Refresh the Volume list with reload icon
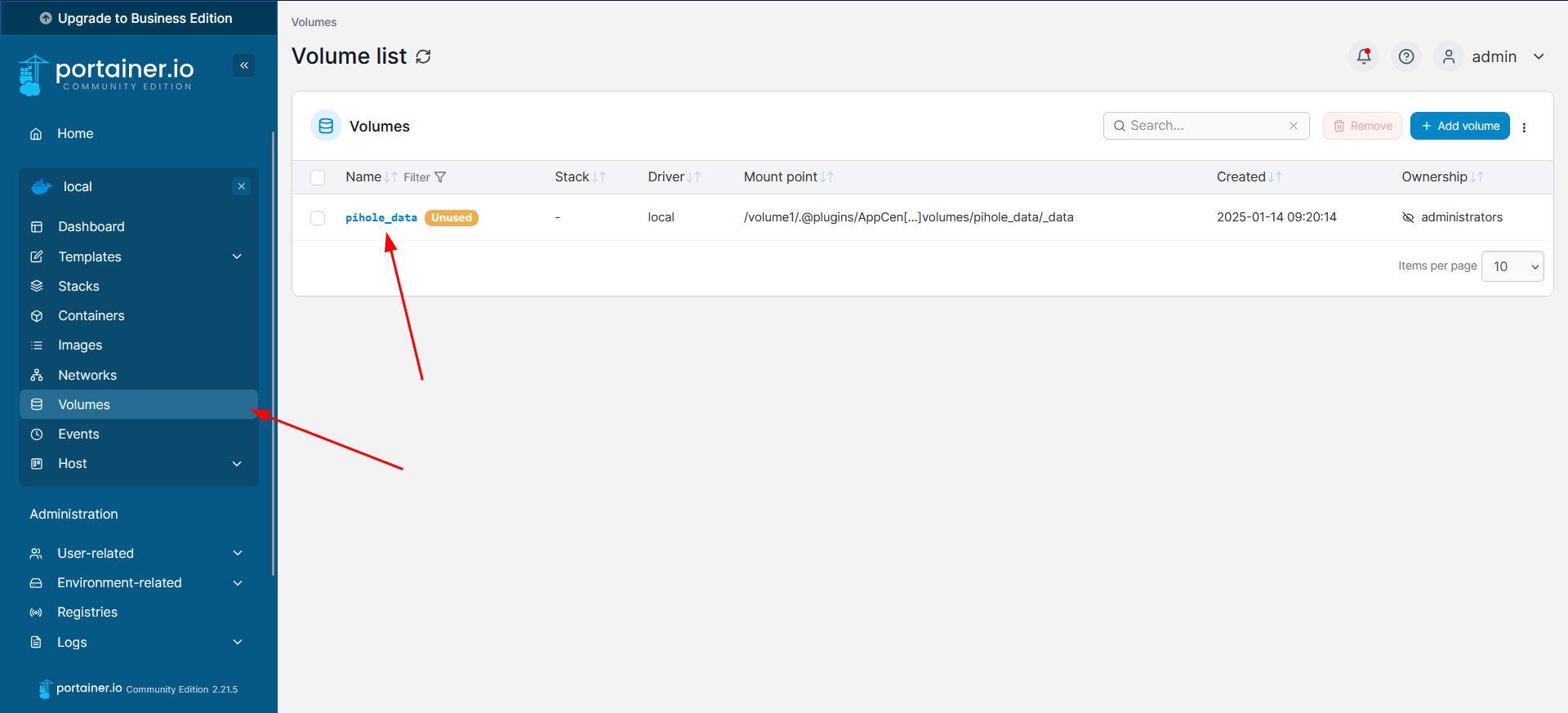This screenshot has width=1568, height=713. click(423, 56)
